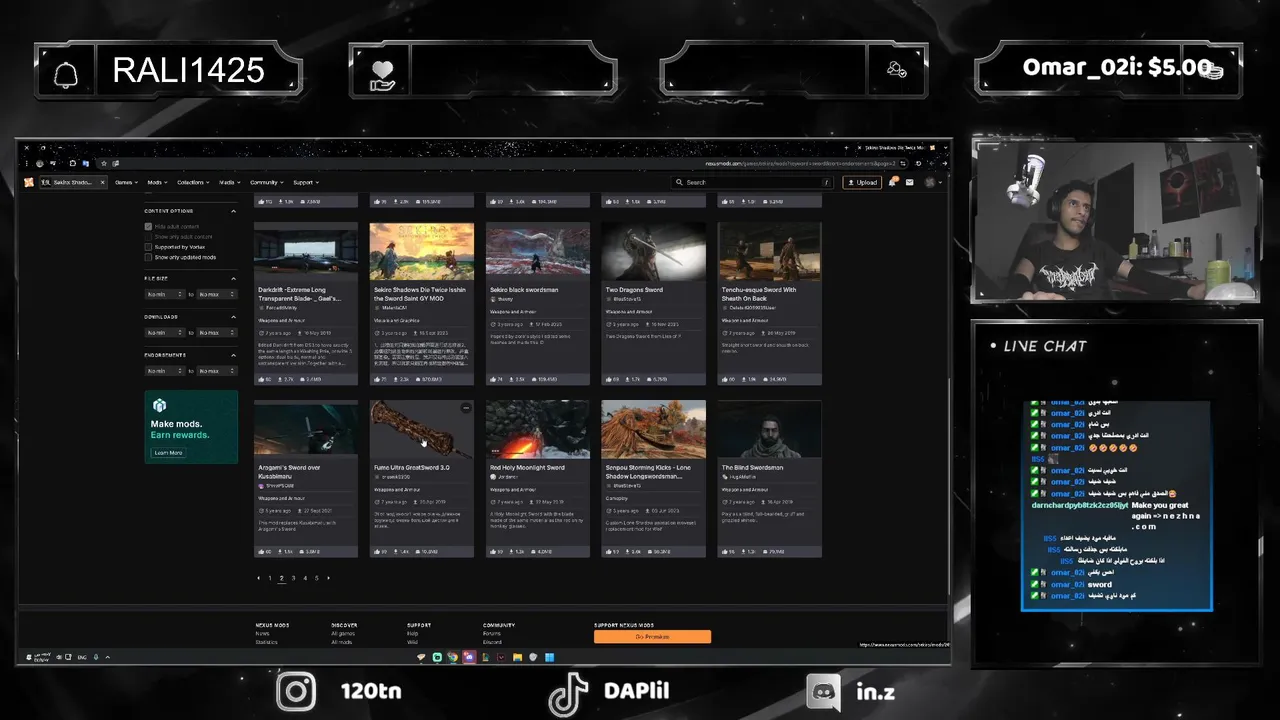Close the Sekiro game filter tab x

[x=101, y=182]
